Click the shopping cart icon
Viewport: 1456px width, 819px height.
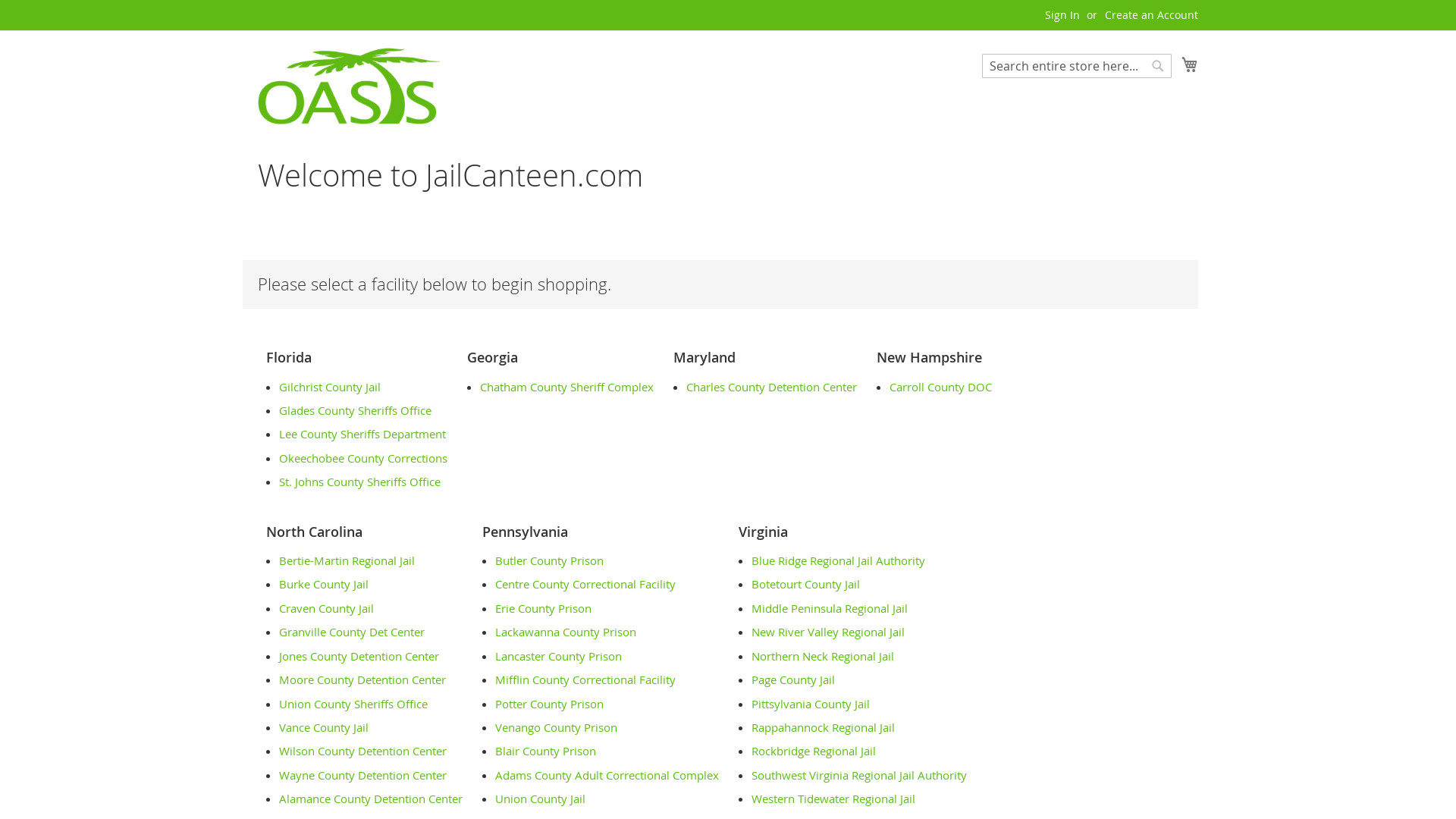click(1189, 64)
